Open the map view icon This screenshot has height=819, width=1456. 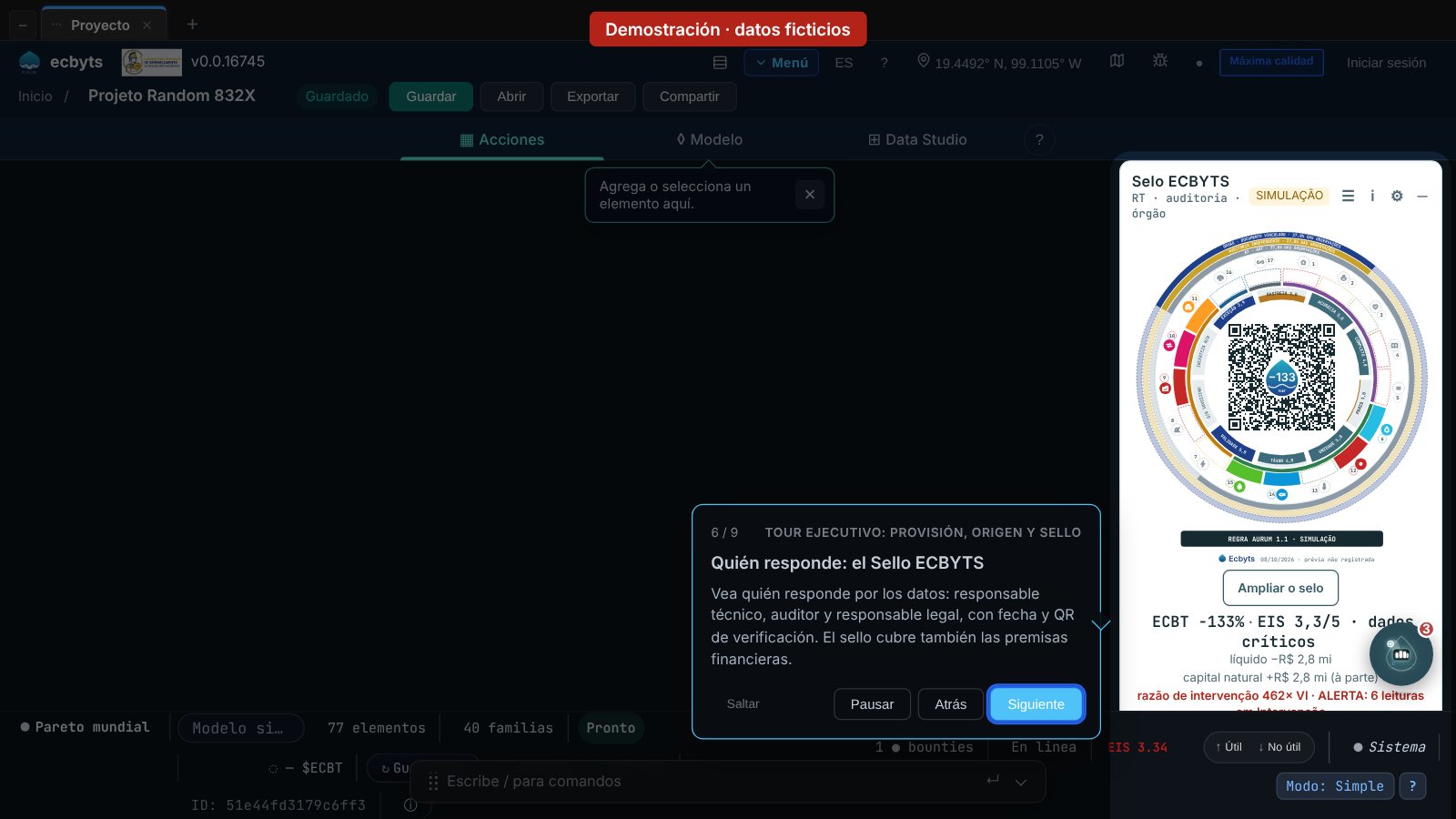coord(1117,61)
